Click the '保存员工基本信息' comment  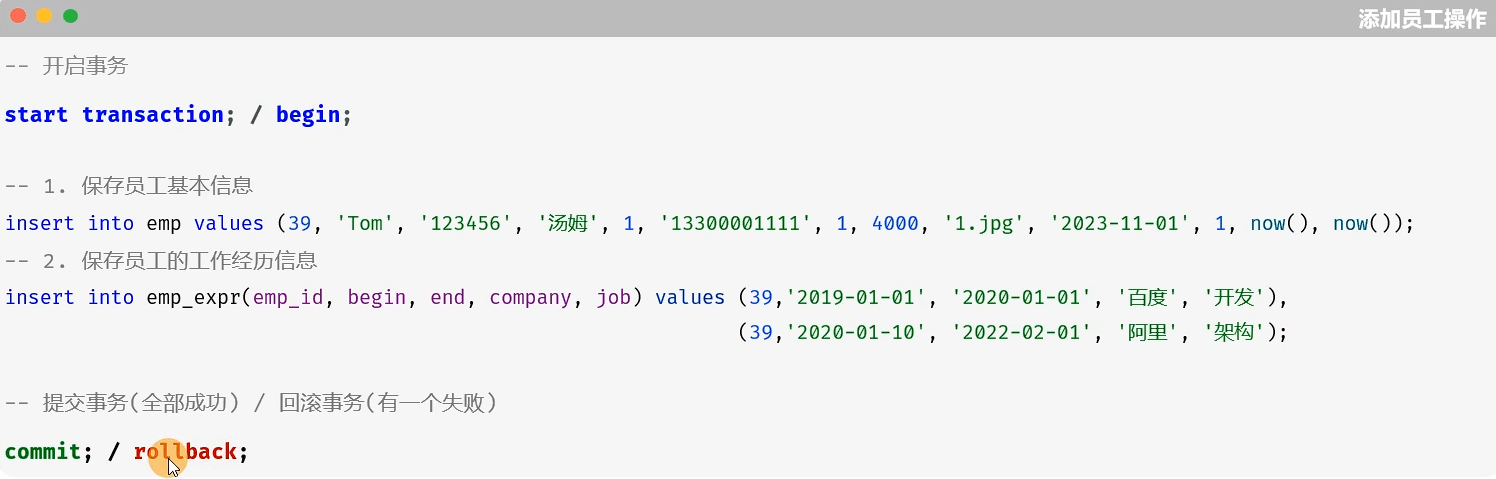point(167,185)
